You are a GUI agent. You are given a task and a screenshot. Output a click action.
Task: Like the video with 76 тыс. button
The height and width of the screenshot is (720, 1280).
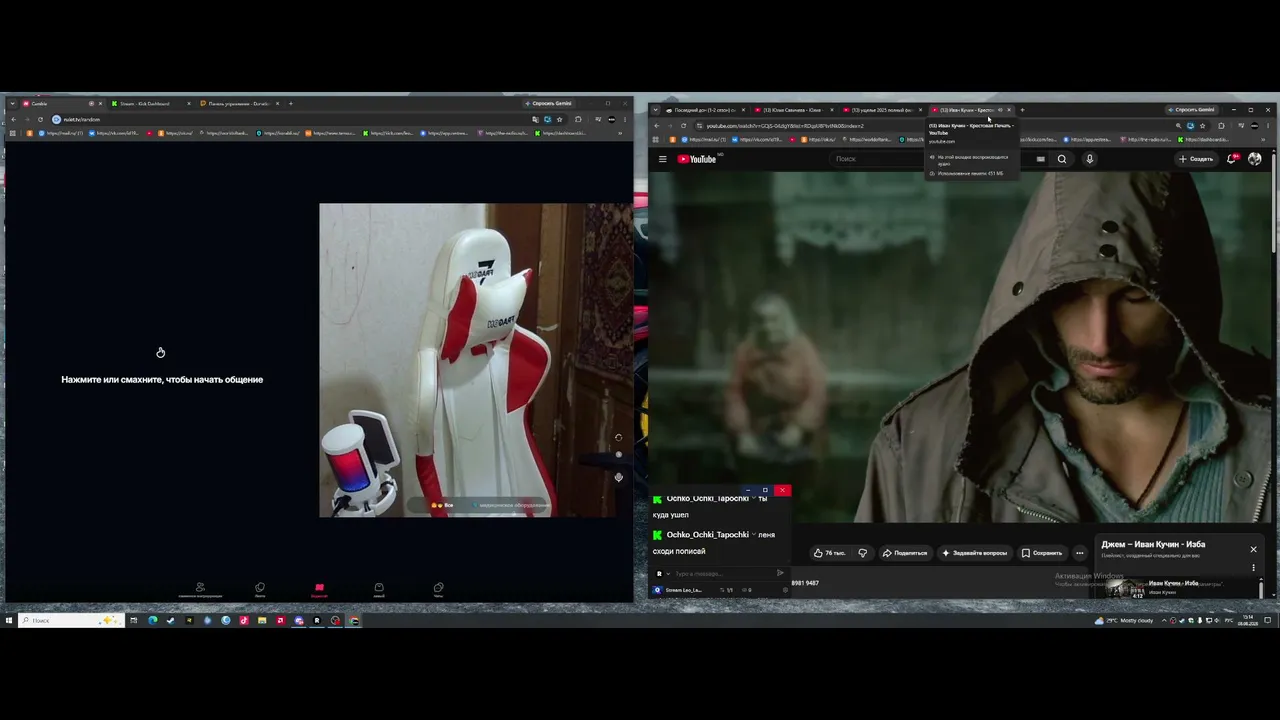[x=829, y=553]
